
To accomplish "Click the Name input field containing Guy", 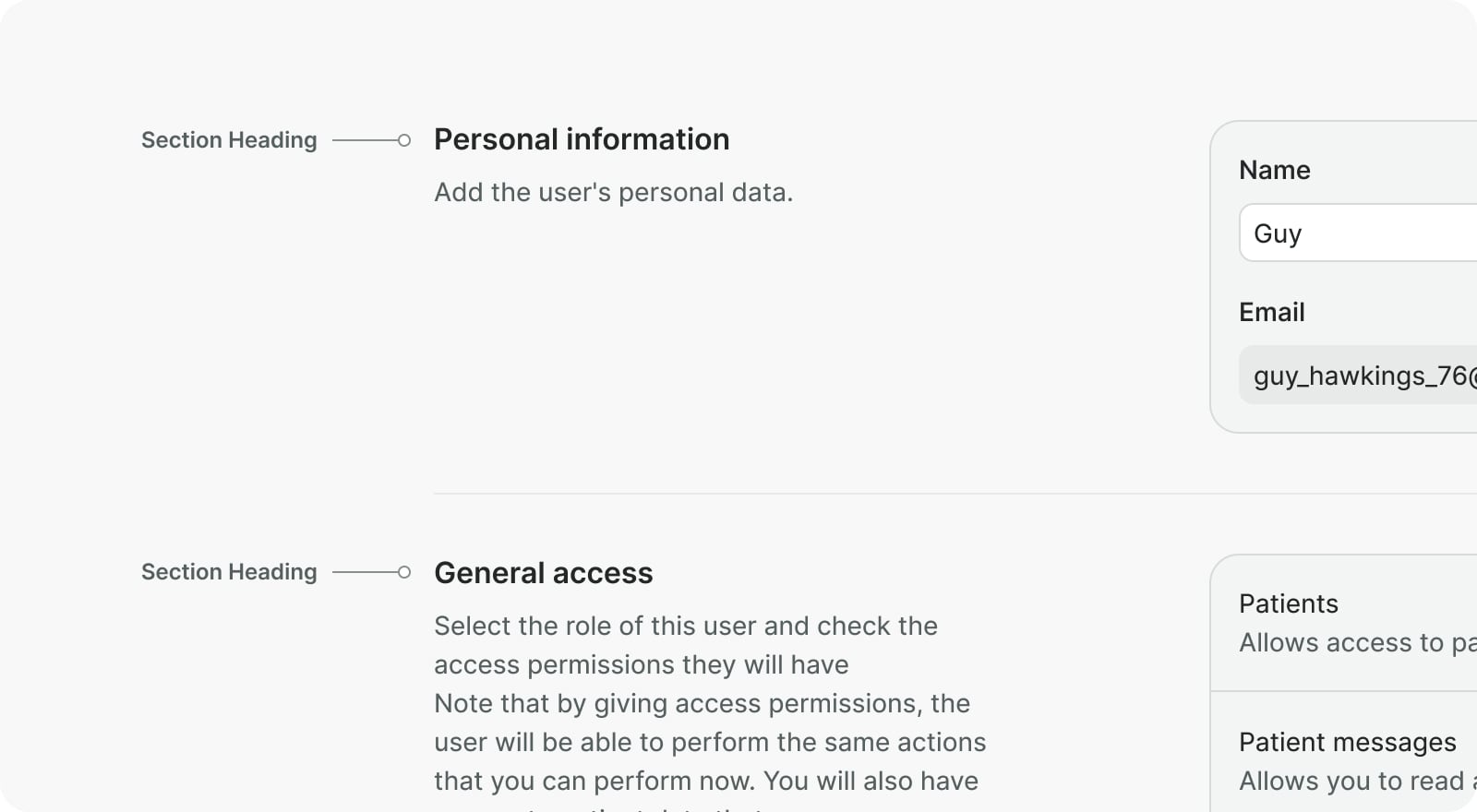I will pyautogui.click(x=1357, y=233).
